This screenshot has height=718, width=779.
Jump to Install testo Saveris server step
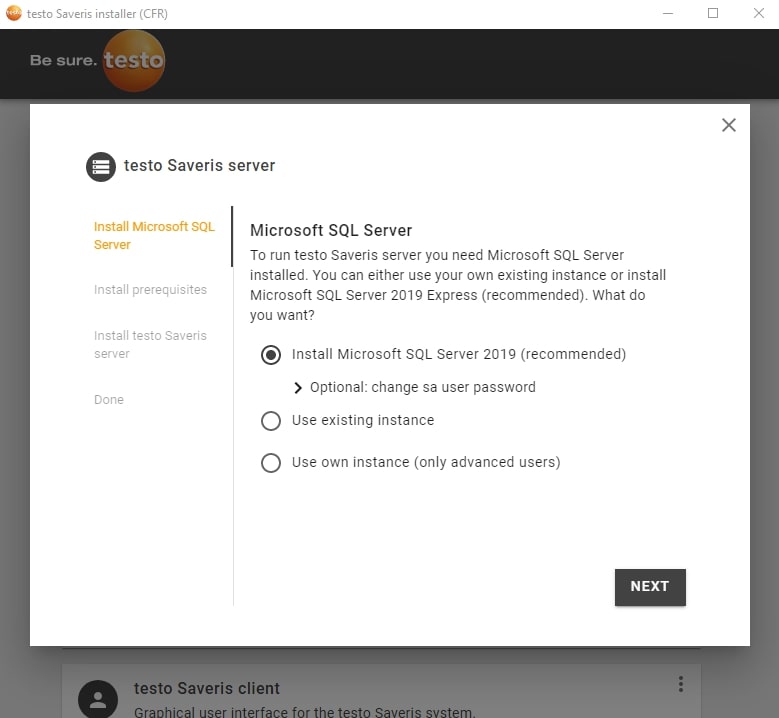tap(150, 345)
